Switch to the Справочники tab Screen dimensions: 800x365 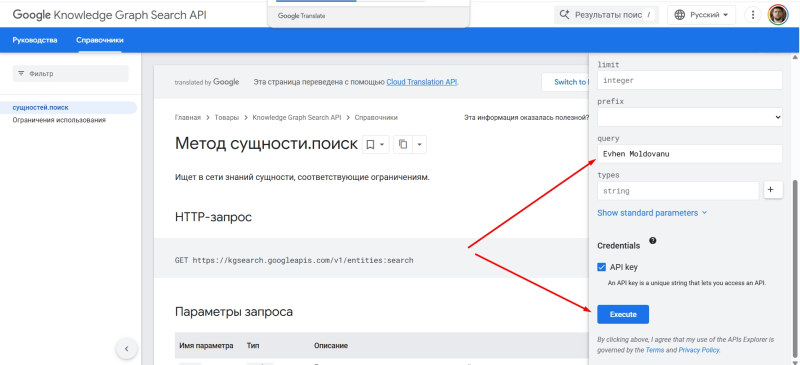[x=100, y=40]
